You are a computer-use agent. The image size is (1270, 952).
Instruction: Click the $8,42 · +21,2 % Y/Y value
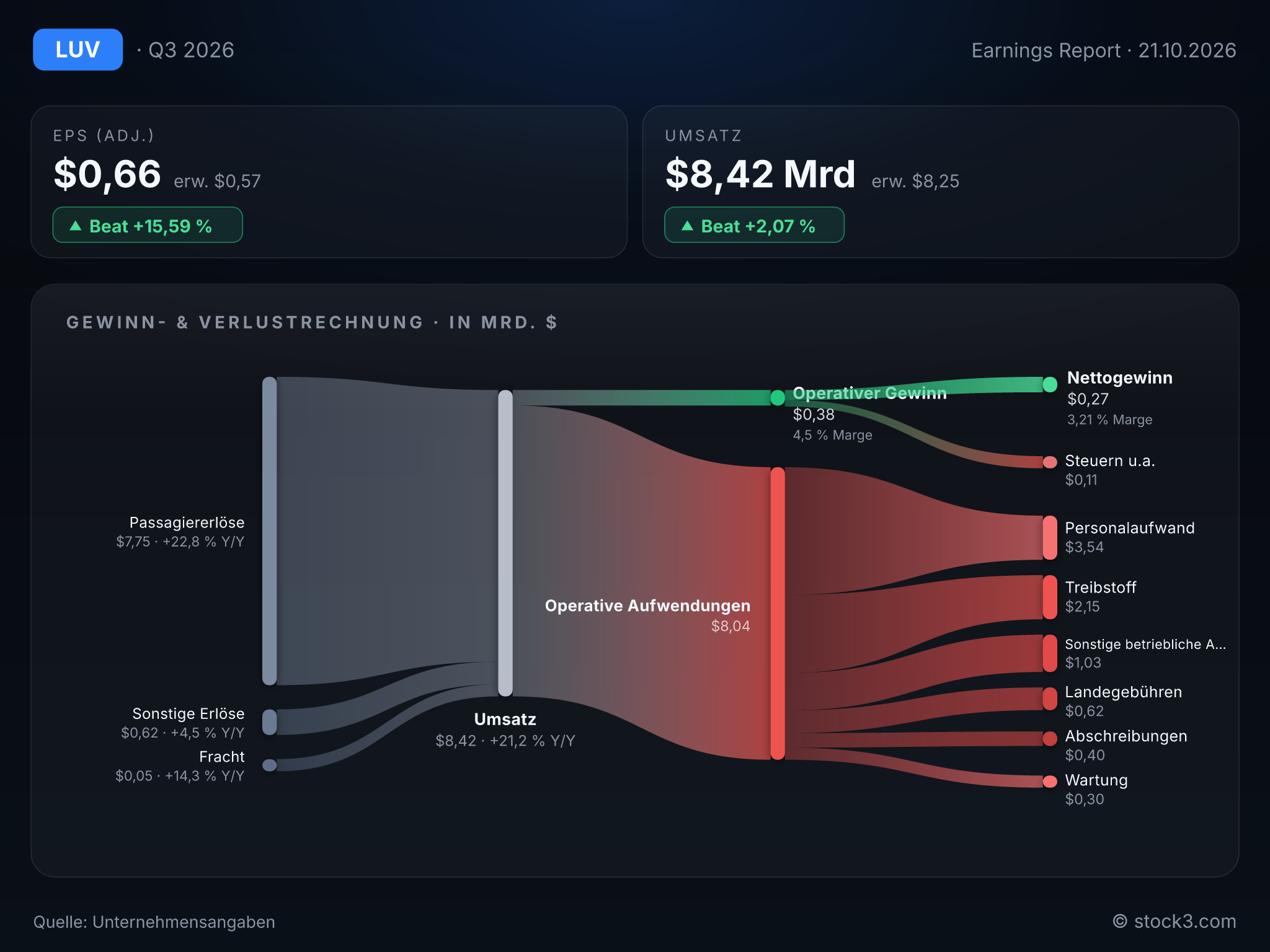505,741
